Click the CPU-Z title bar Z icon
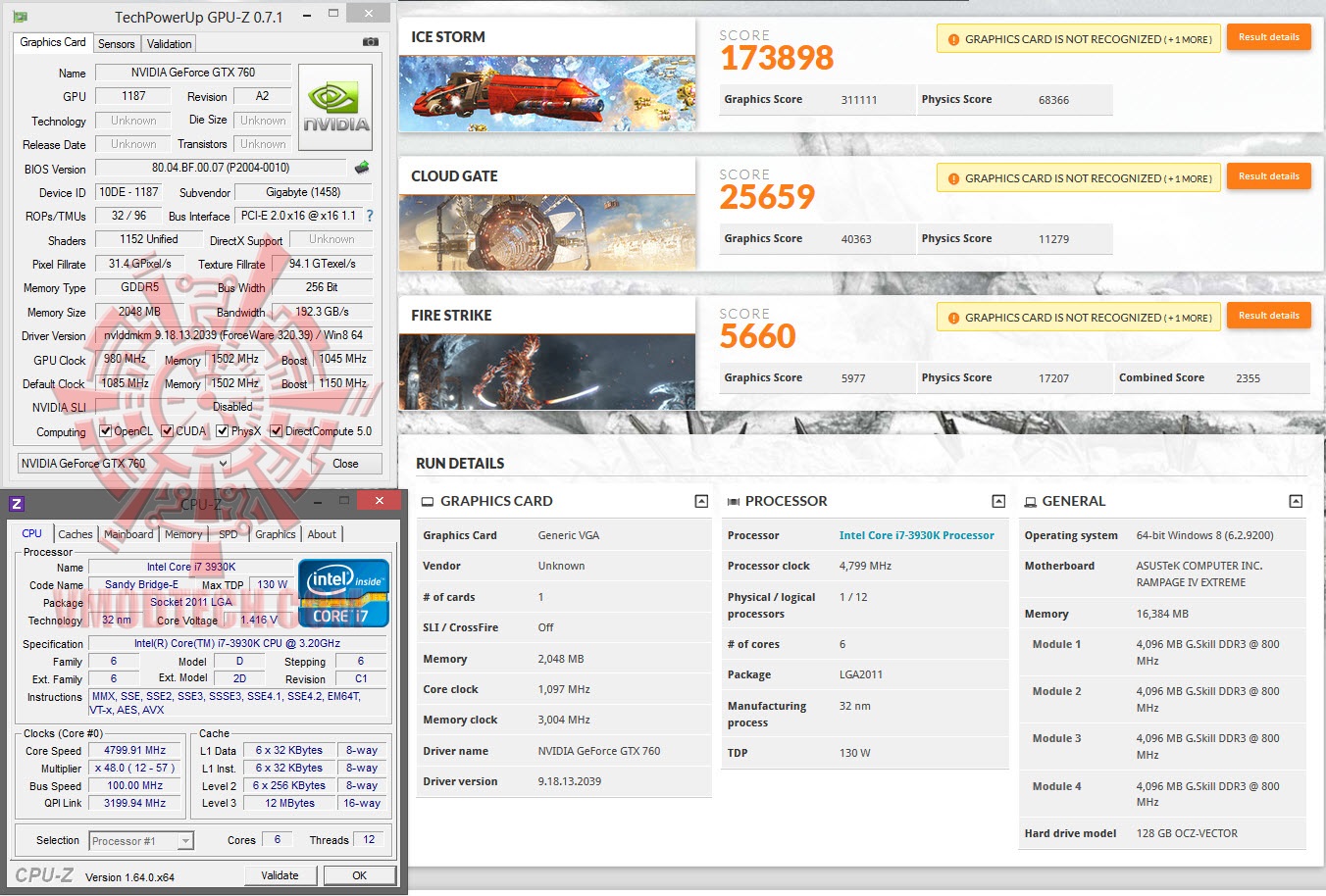Viewport: 1326px width, 896px height. pyautogui.click(x=16, y=504)
